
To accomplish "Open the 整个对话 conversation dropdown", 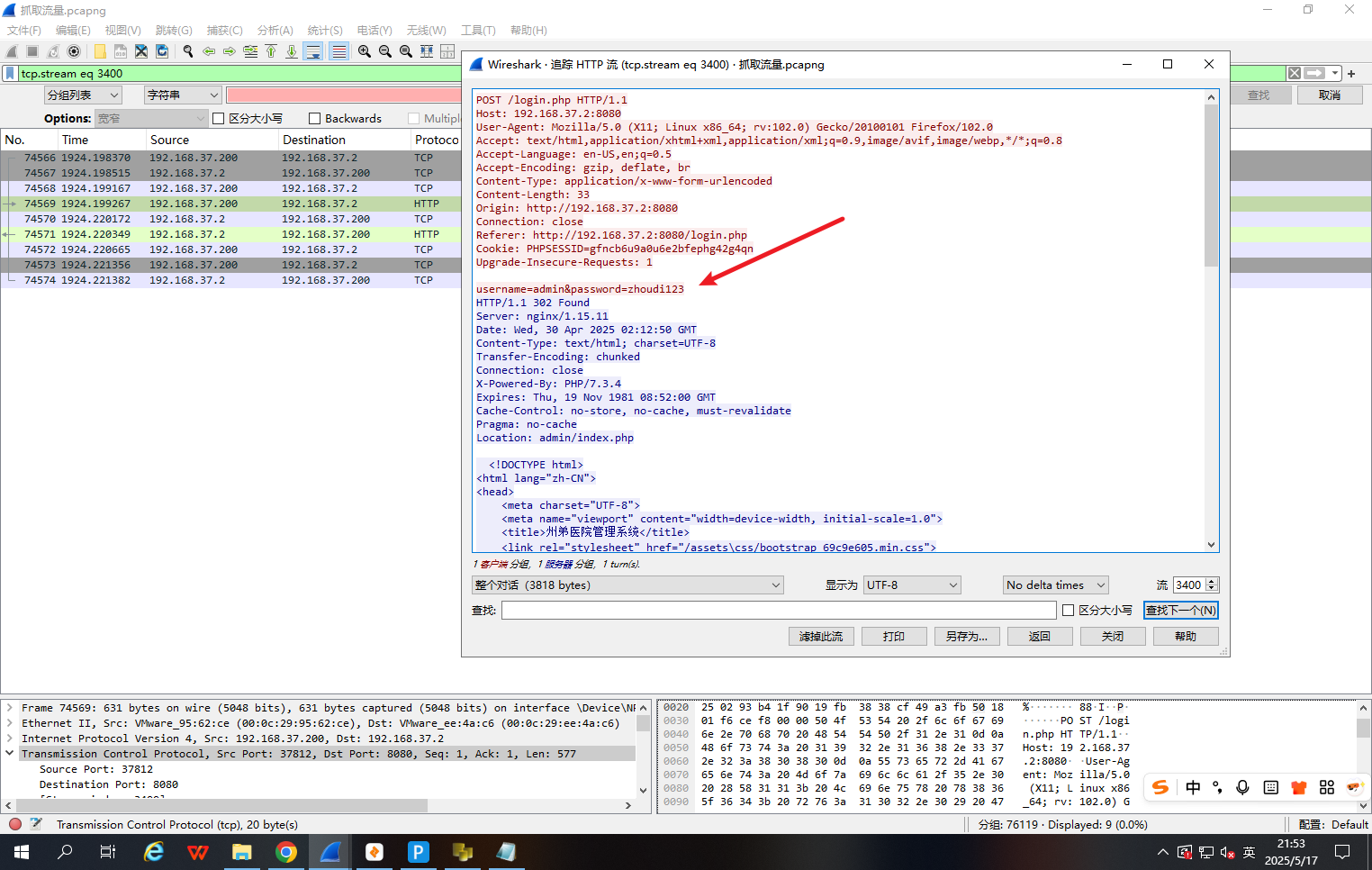I will point(627,585).
